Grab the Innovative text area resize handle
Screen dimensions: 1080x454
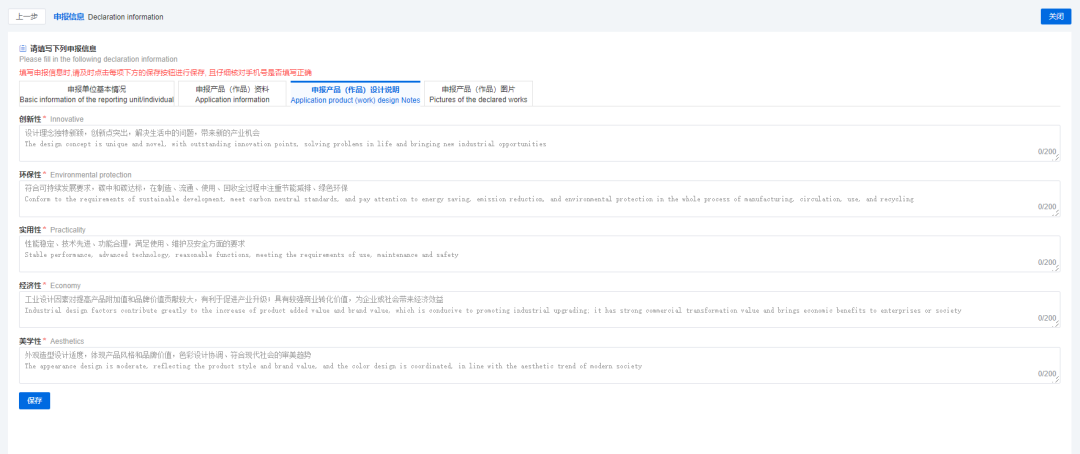tap(1057, 158)
